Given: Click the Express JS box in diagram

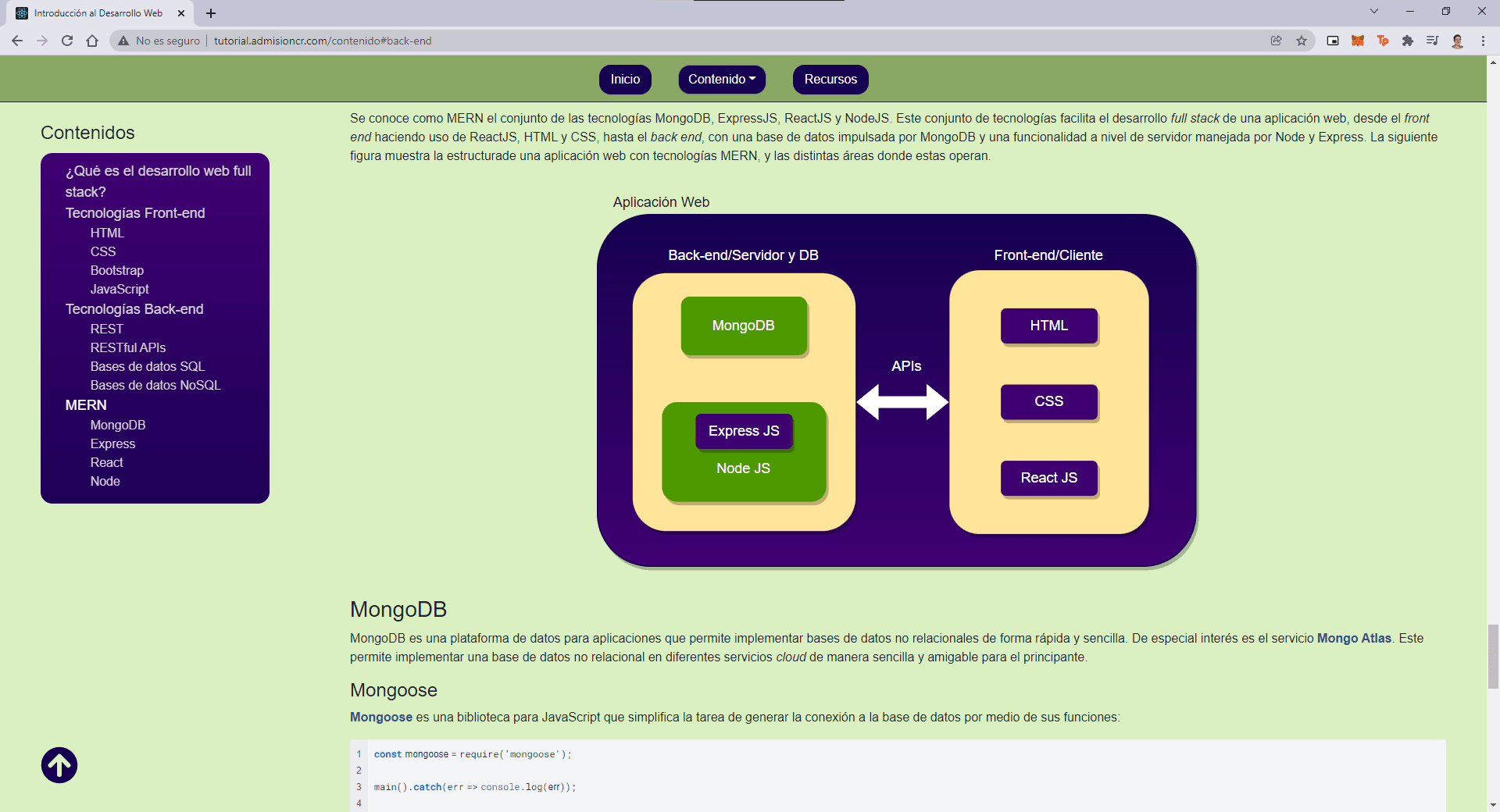Looking at the screenshot, I should click(744, 431).
